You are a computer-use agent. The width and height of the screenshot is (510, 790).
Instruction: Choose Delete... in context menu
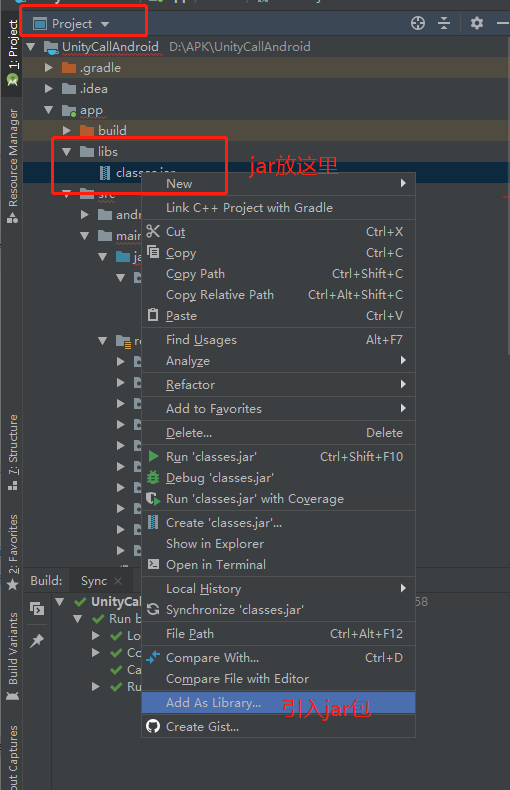pyautogui.click(x=279, y=433)
